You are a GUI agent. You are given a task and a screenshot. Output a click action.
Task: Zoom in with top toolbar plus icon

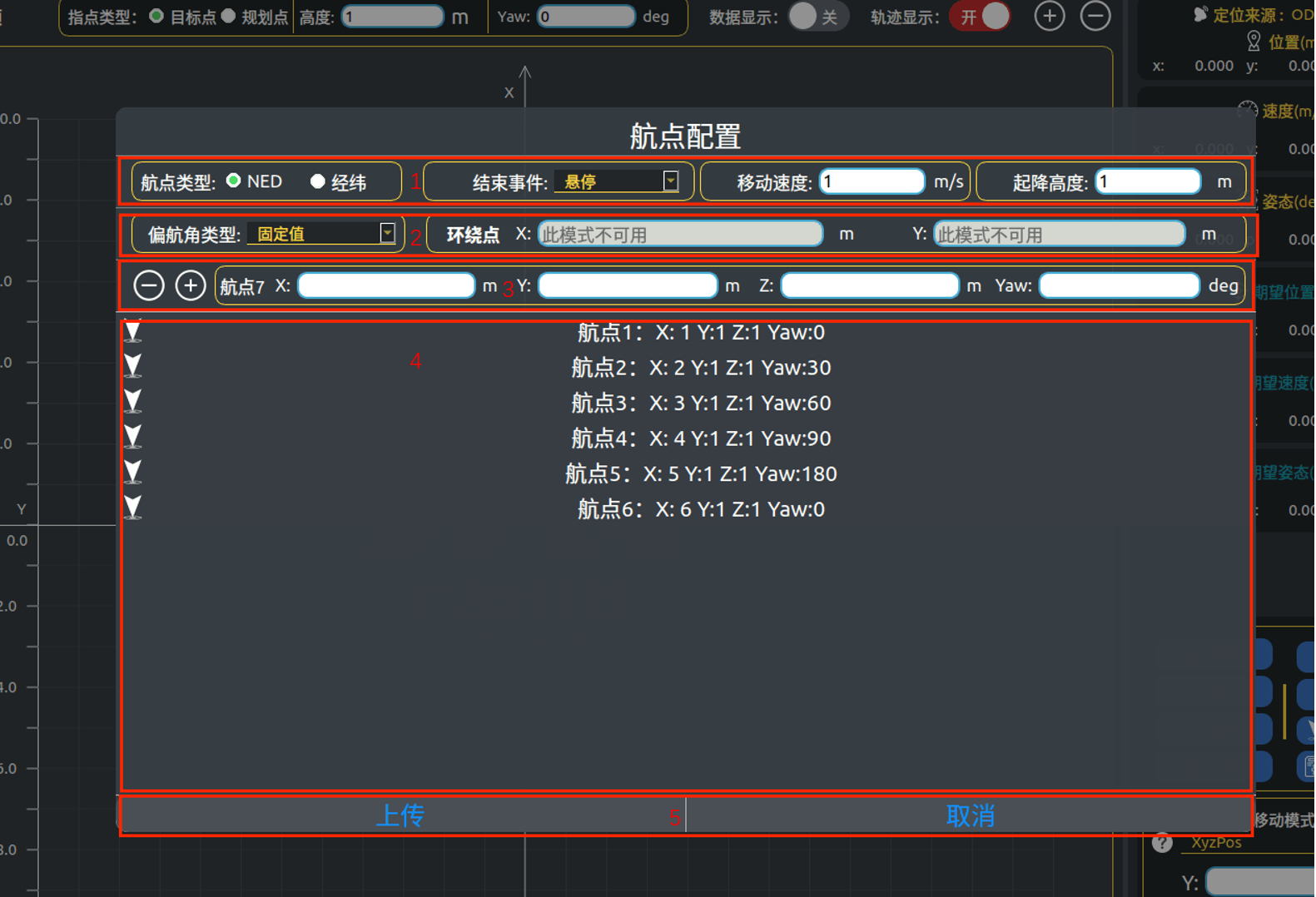coord(1049,16)
